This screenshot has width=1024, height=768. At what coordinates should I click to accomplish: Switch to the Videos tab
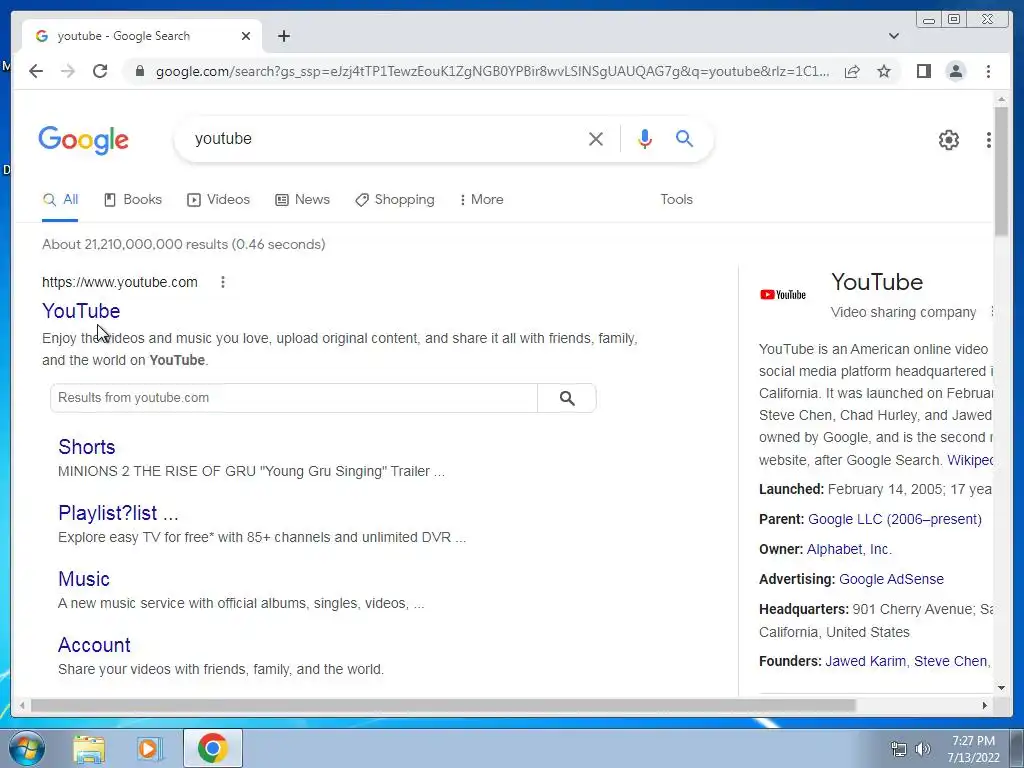(x=219, y=200)
